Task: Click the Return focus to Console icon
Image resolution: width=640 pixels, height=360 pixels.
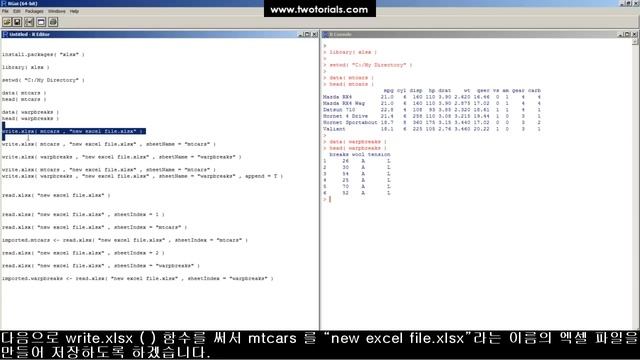Action: pos(41,22)
